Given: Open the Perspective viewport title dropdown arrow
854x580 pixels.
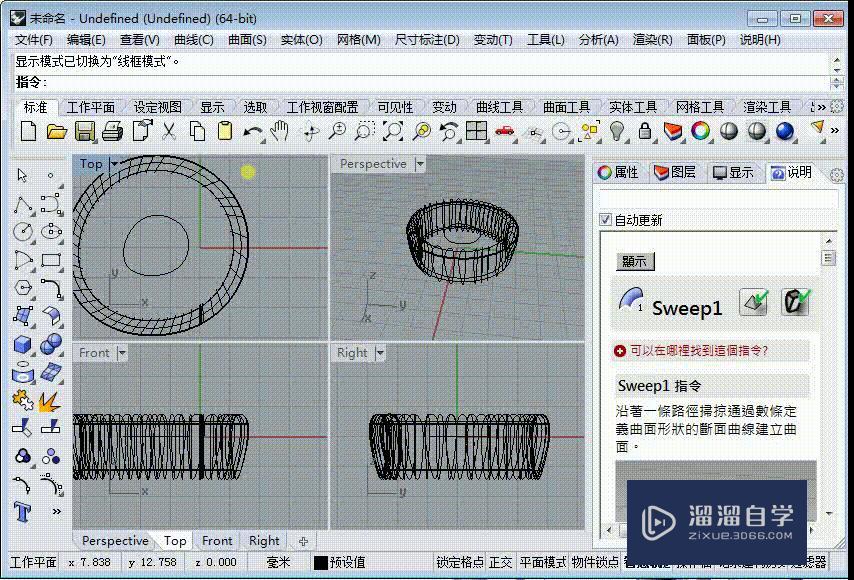Looking at the screenshot, I should pyautogui.click(x=420, y=163).
